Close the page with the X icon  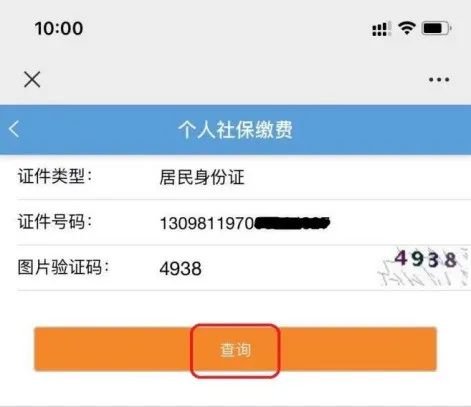click(x=32, y=79)
